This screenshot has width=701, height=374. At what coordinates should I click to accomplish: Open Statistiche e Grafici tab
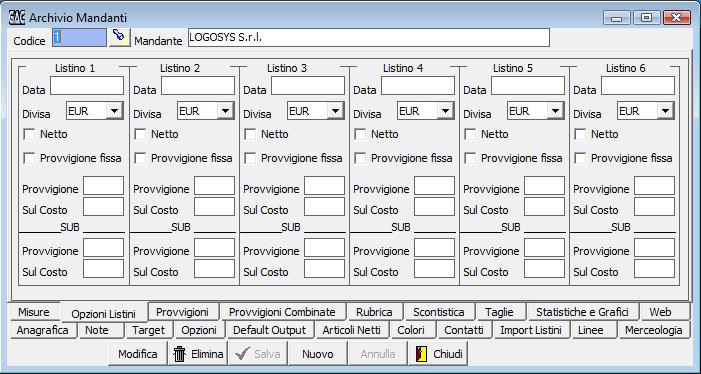click(x=583, y=312)
